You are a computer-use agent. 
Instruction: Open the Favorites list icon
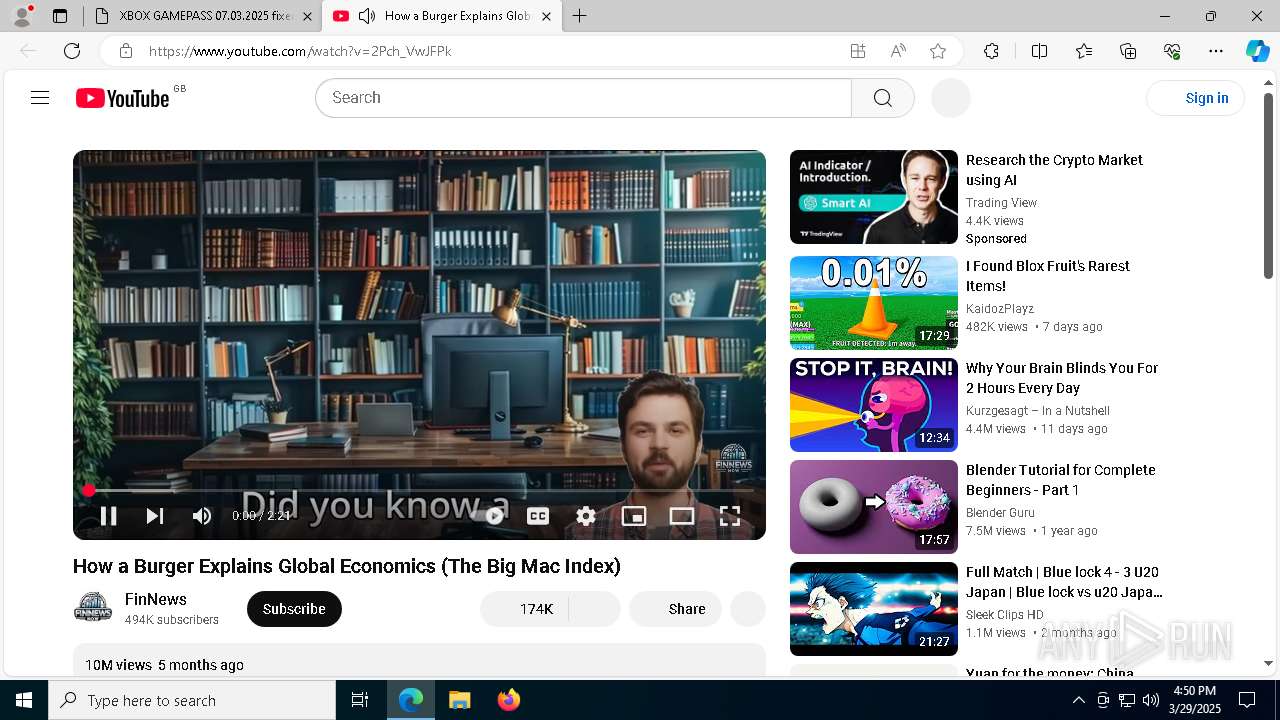[1084, 51]
